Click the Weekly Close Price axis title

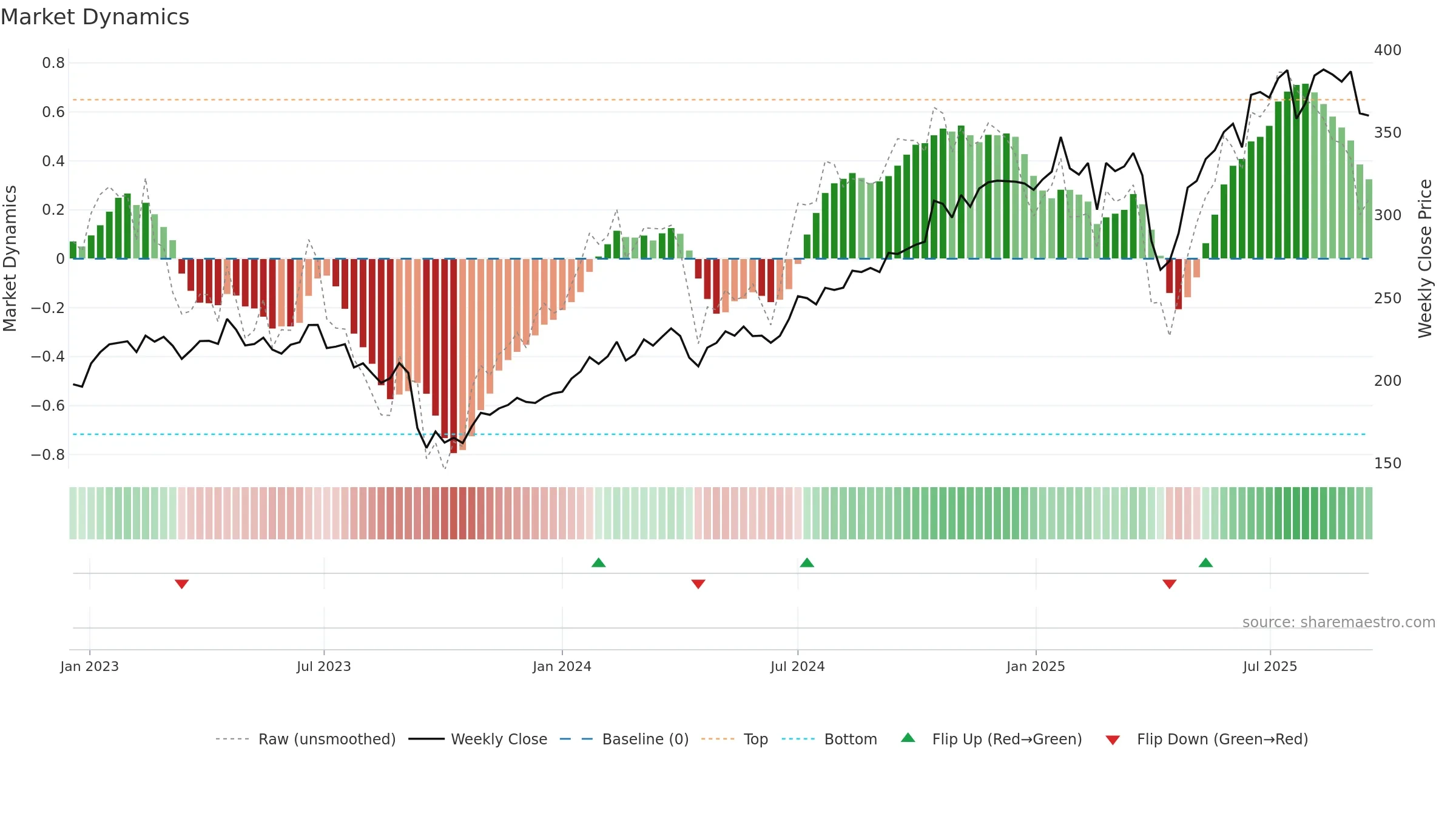[x=1425, y=258]
